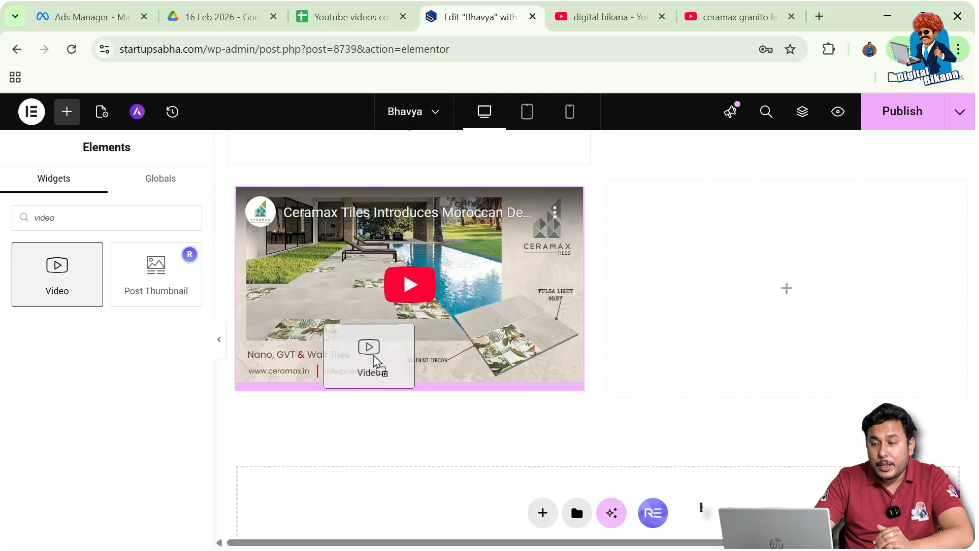Open the Structure layers icon

[802, 112]
